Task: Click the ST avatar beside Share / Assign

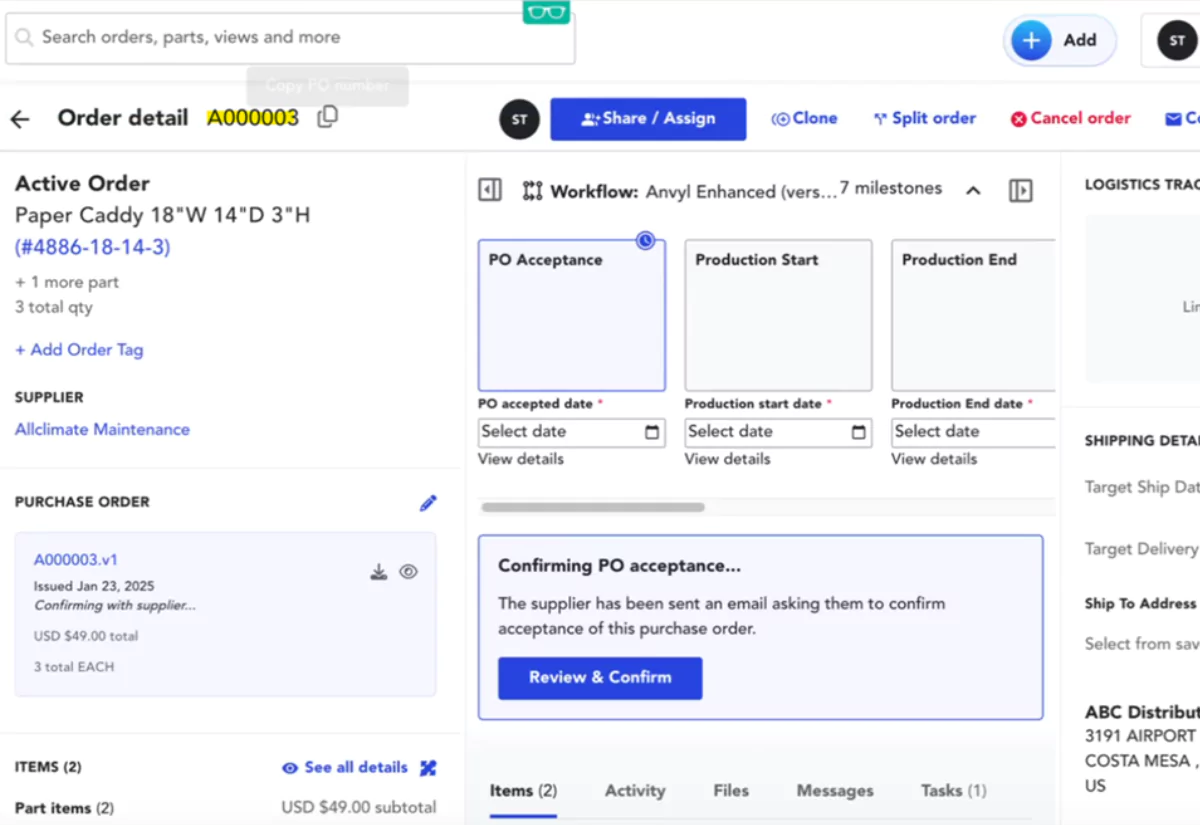Action: (x=520, y=119)
